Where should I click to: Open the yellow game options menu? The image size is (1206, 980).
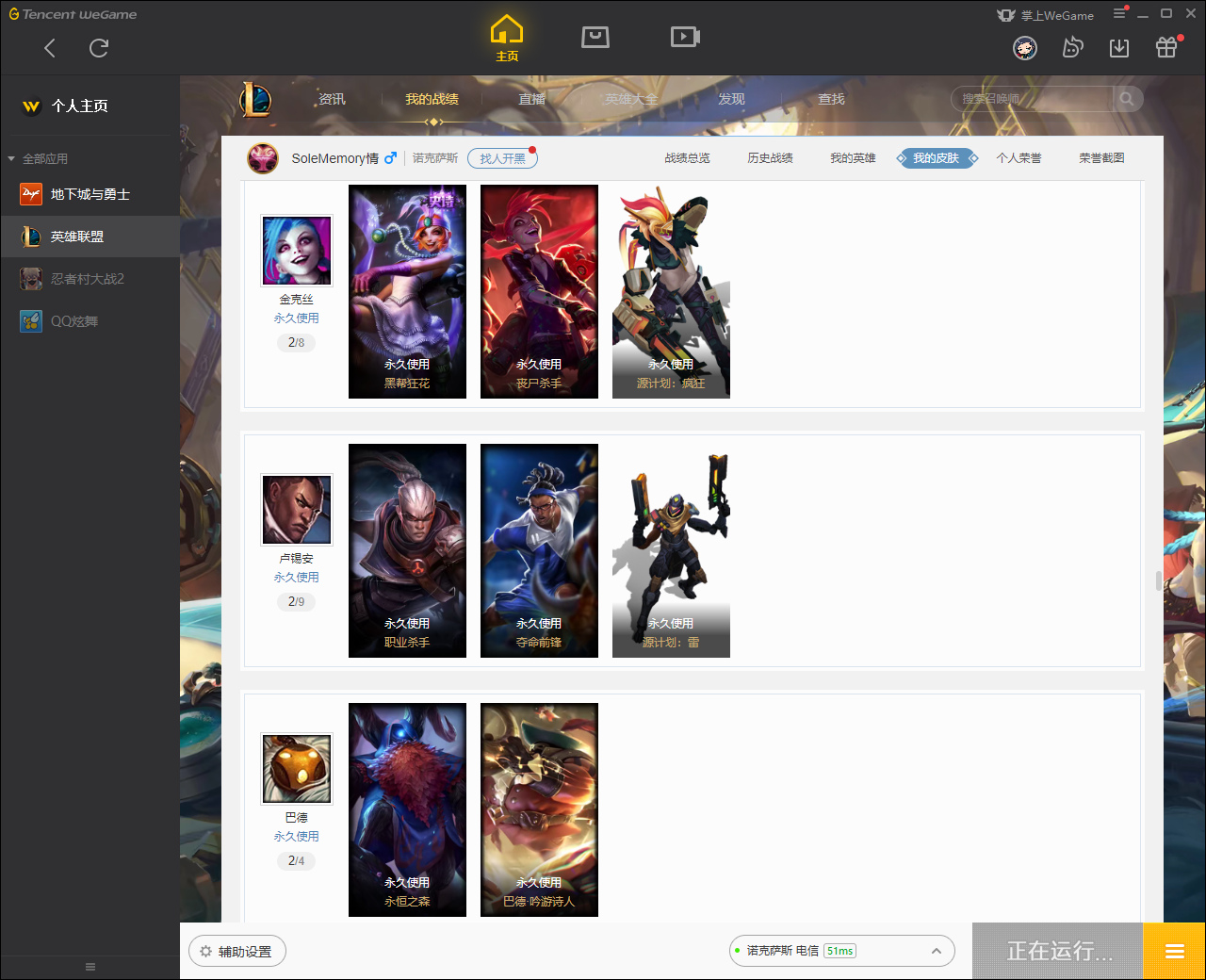[1174, 951]
